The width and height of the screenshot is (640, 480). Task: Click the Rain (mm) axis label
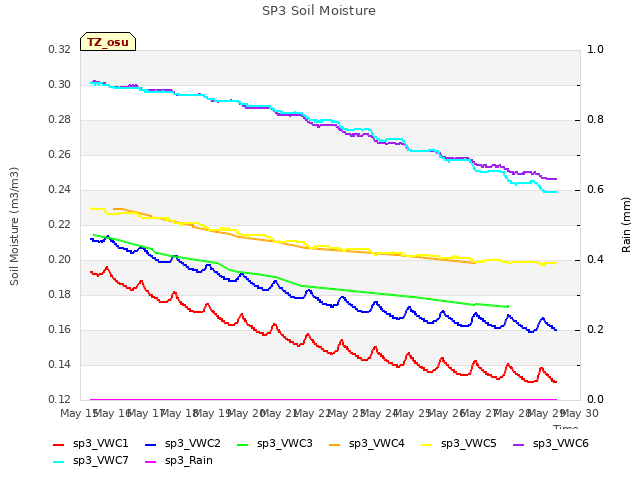626,225
